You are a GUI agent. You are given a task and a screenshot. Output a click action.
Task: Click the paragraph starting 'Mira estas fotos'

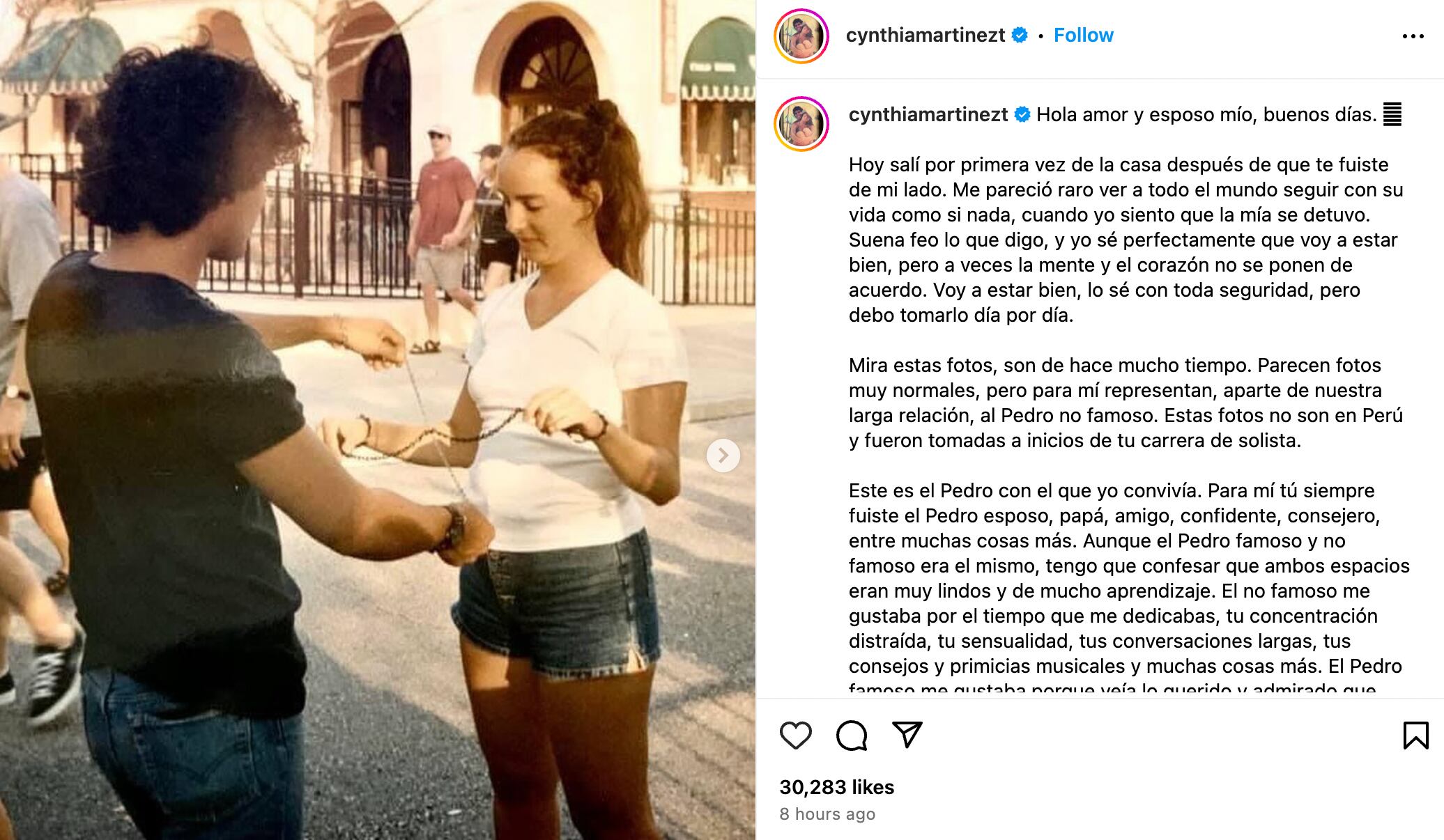(x=1126, y=403)
